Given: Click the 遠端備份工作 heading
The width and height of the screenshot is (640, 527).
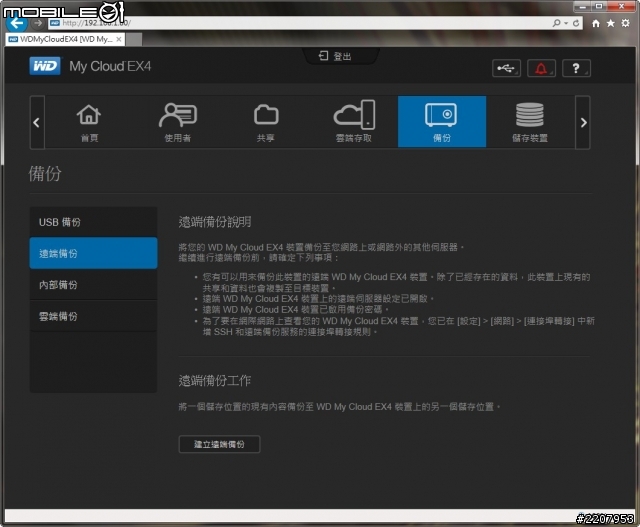Looking at the screenshot, I should [215, 381].
